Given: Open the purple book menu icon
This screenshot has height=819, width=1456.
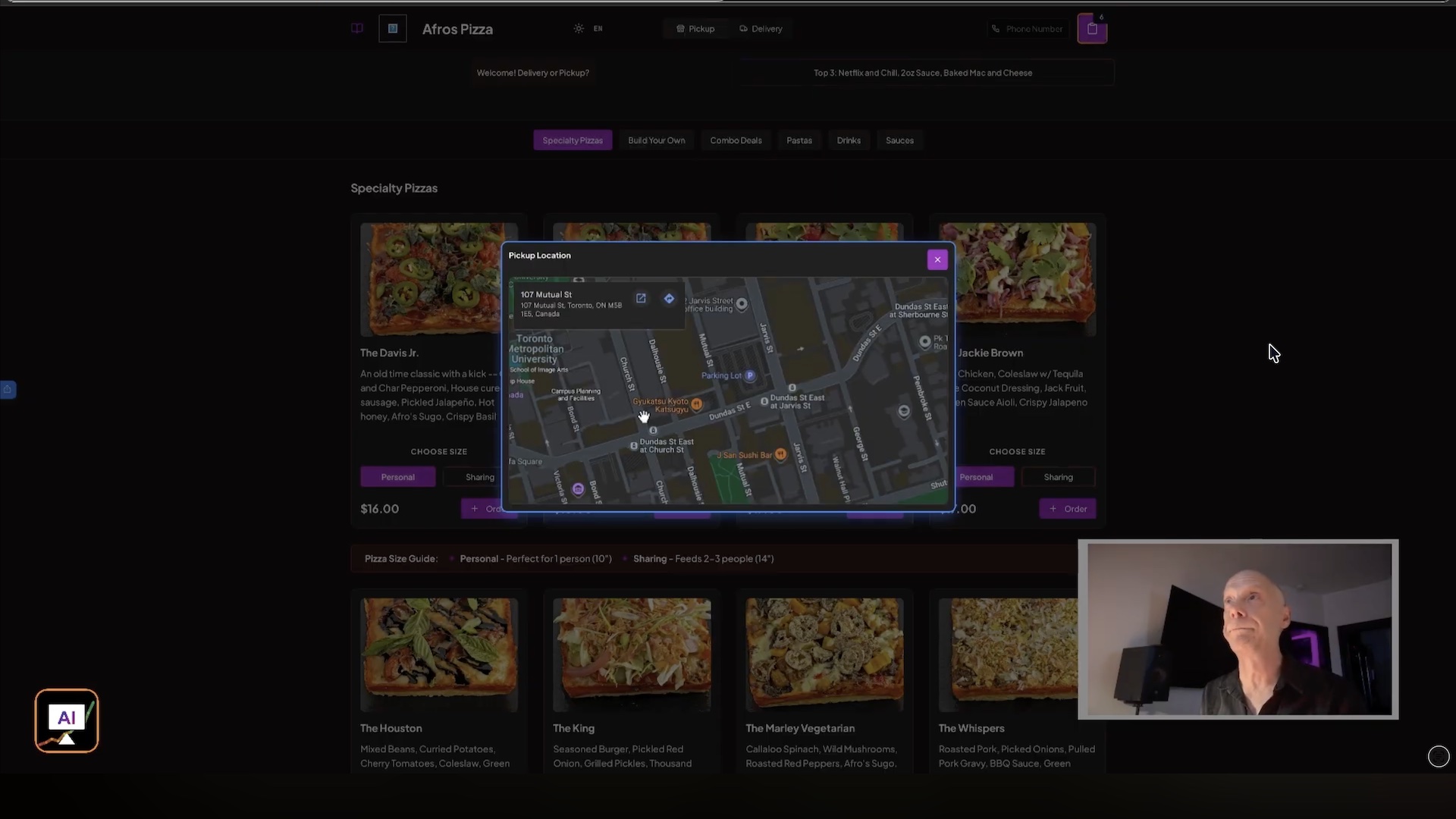Looking at the screenshot, I should click(357, 29).
